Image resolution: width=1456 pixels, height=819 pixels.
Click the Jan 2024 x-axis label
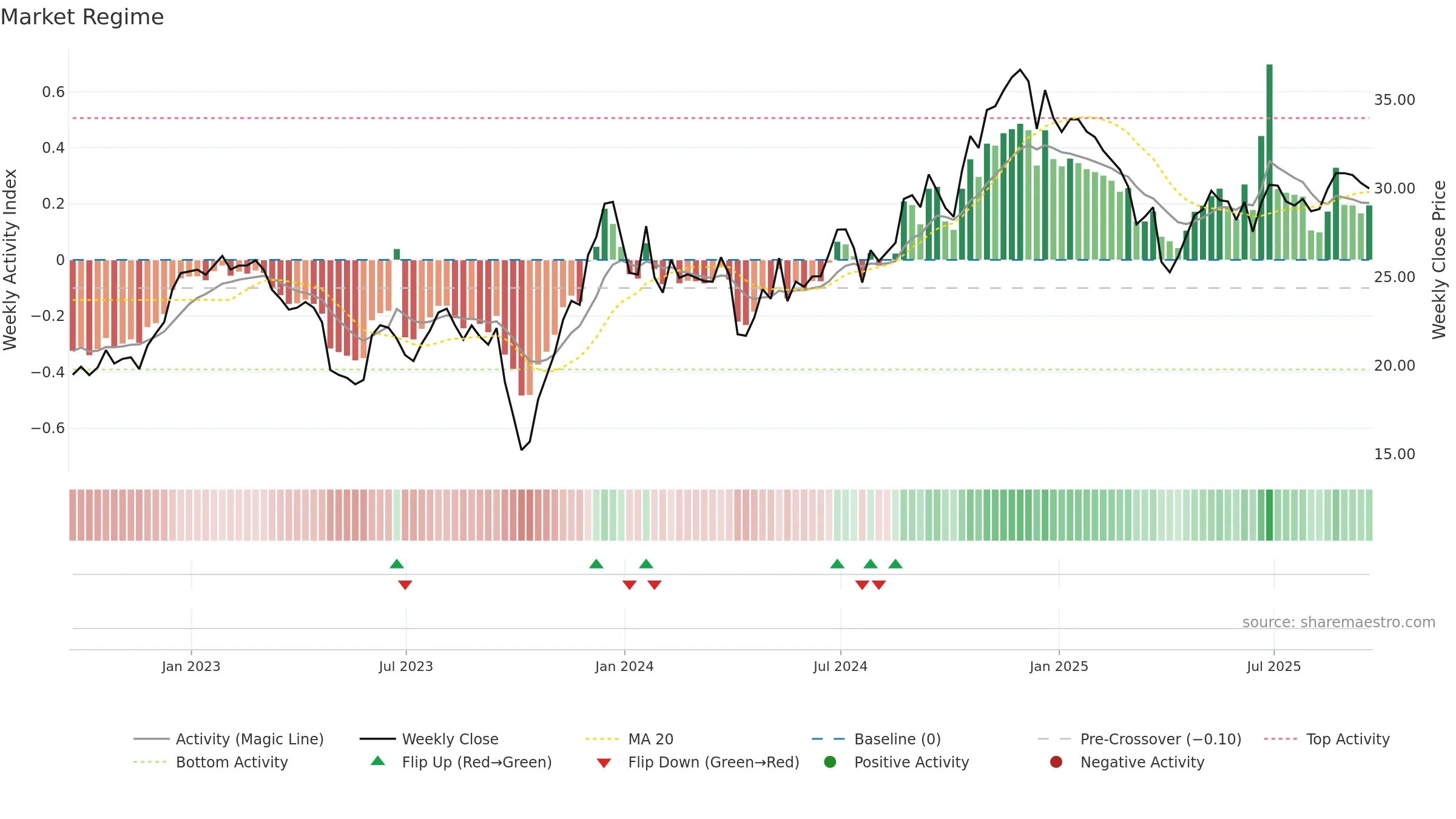[x=624, y=666]
